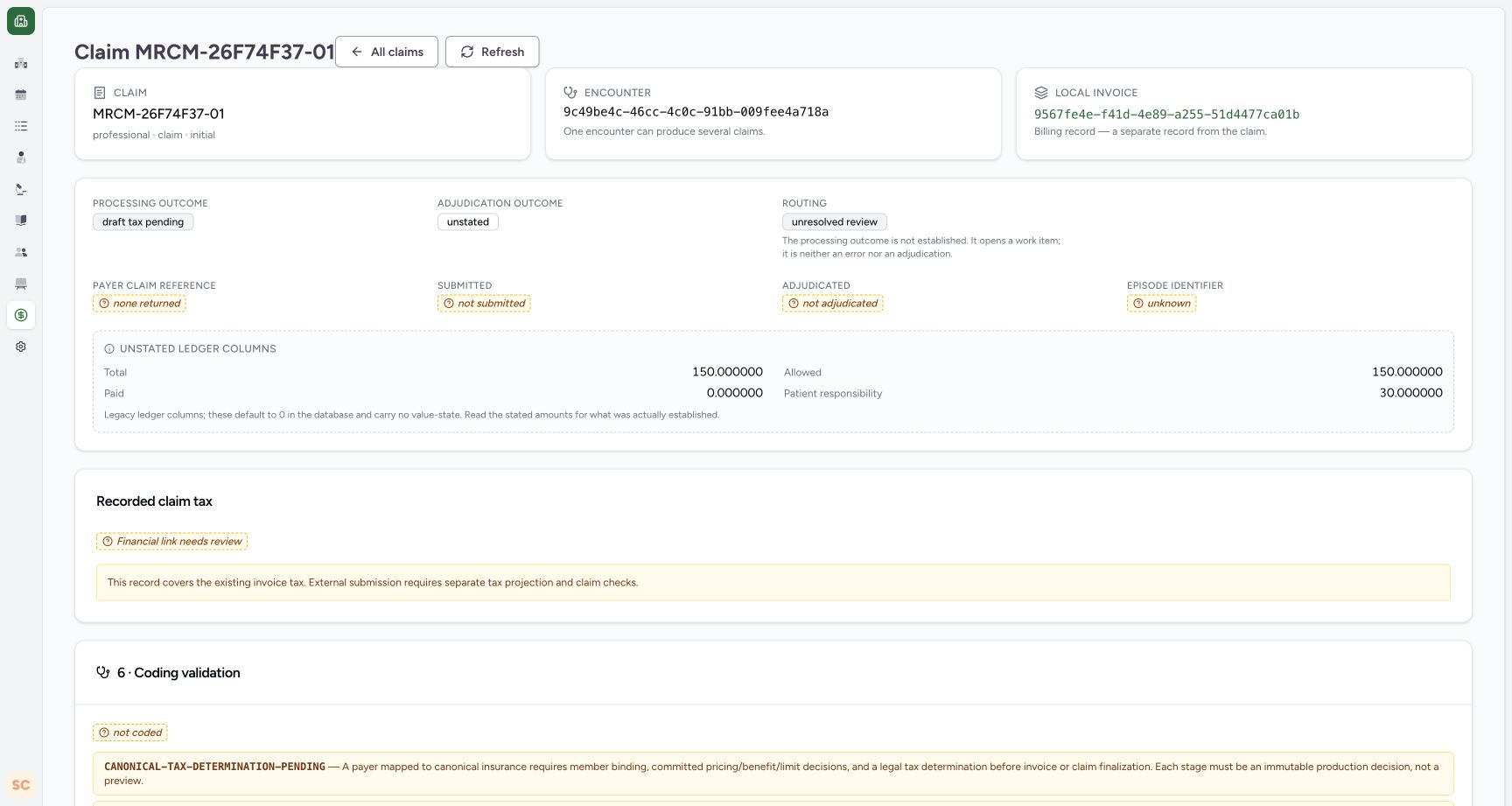Click the SC user avatar
This screenshot has height=806, width=1512.
point(21,785)
